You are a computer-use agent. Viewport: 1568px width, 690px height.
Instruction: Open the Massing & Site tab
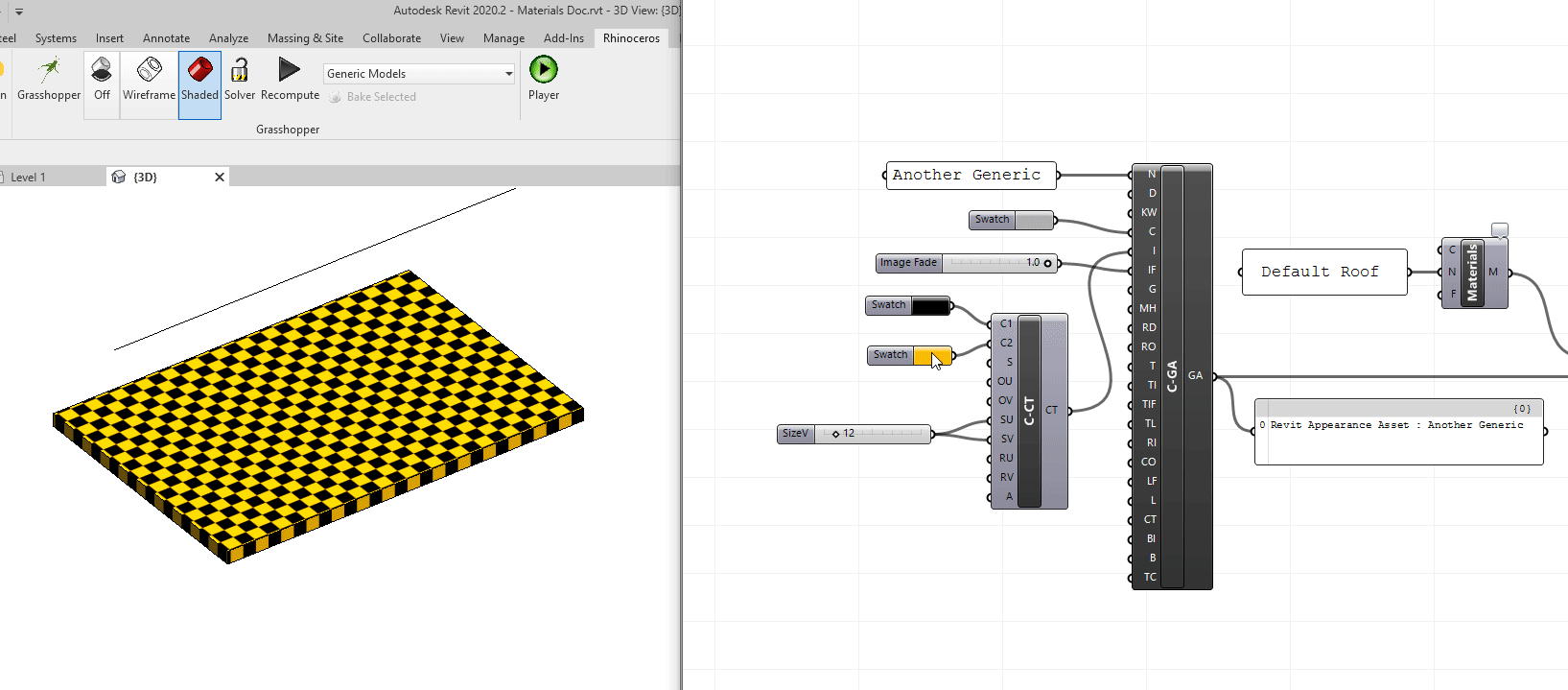point(305,38)
